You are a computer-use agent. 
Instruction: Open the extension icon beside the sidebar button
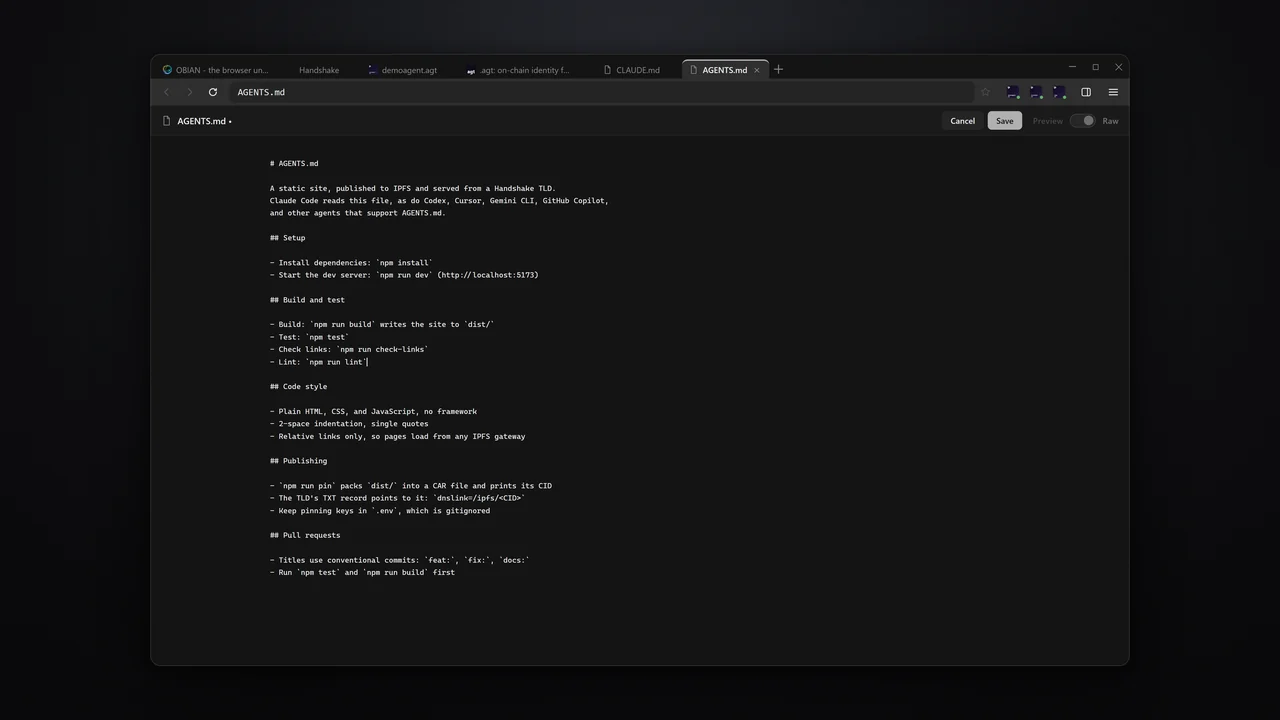(x=1059, y=92)
